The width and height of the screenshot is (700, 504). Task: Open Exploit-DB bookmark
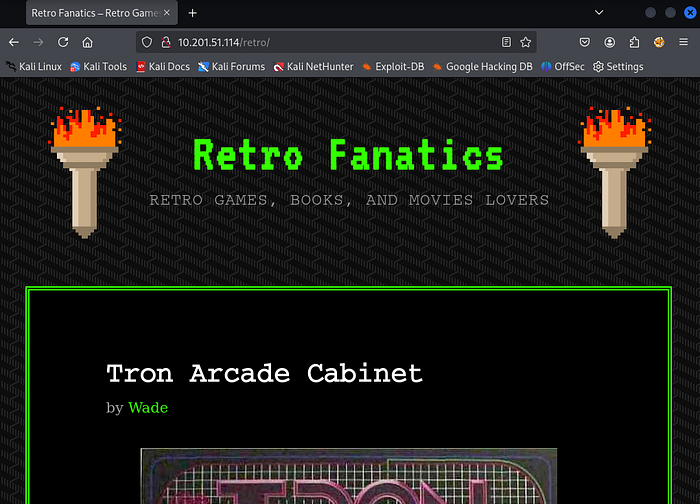point(393,67)
